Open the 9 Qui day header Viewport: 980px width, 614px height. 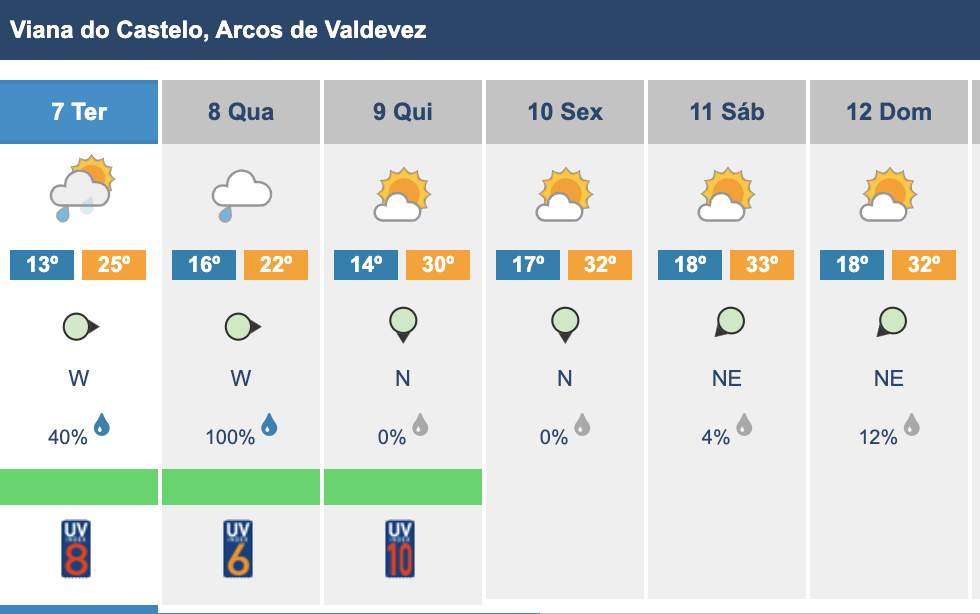pyautogui.click(x=402, y=112)
